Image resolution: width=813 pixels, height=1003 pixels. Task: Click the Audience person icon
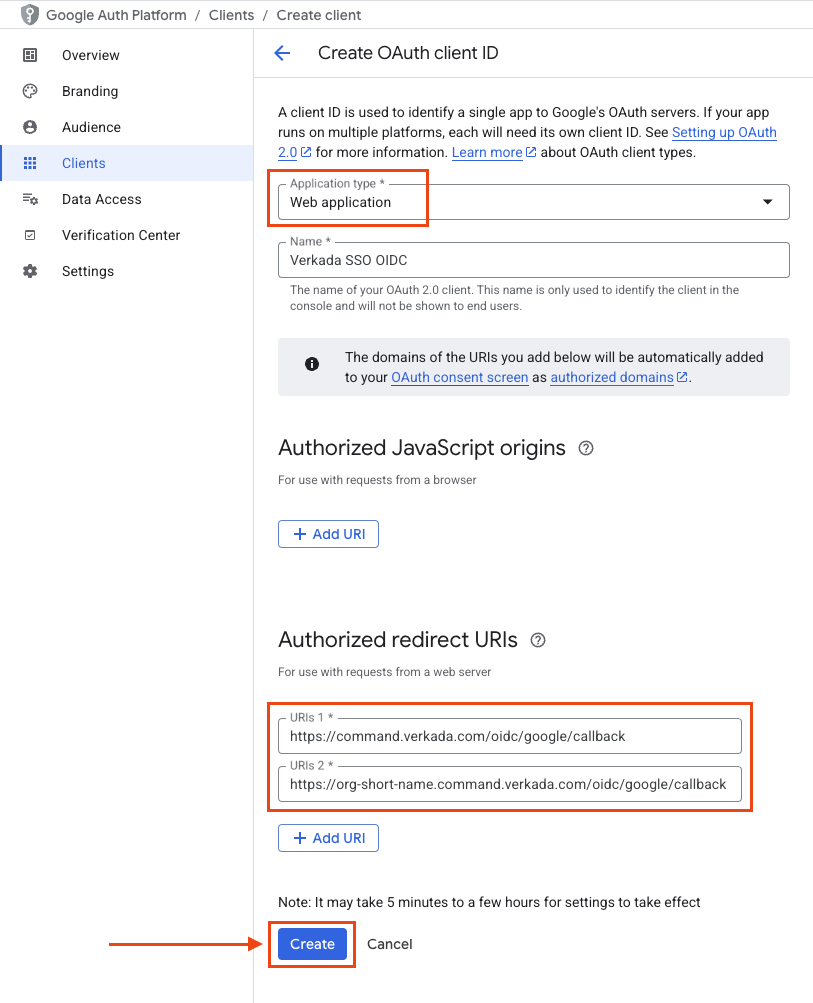tap(30, 127)
